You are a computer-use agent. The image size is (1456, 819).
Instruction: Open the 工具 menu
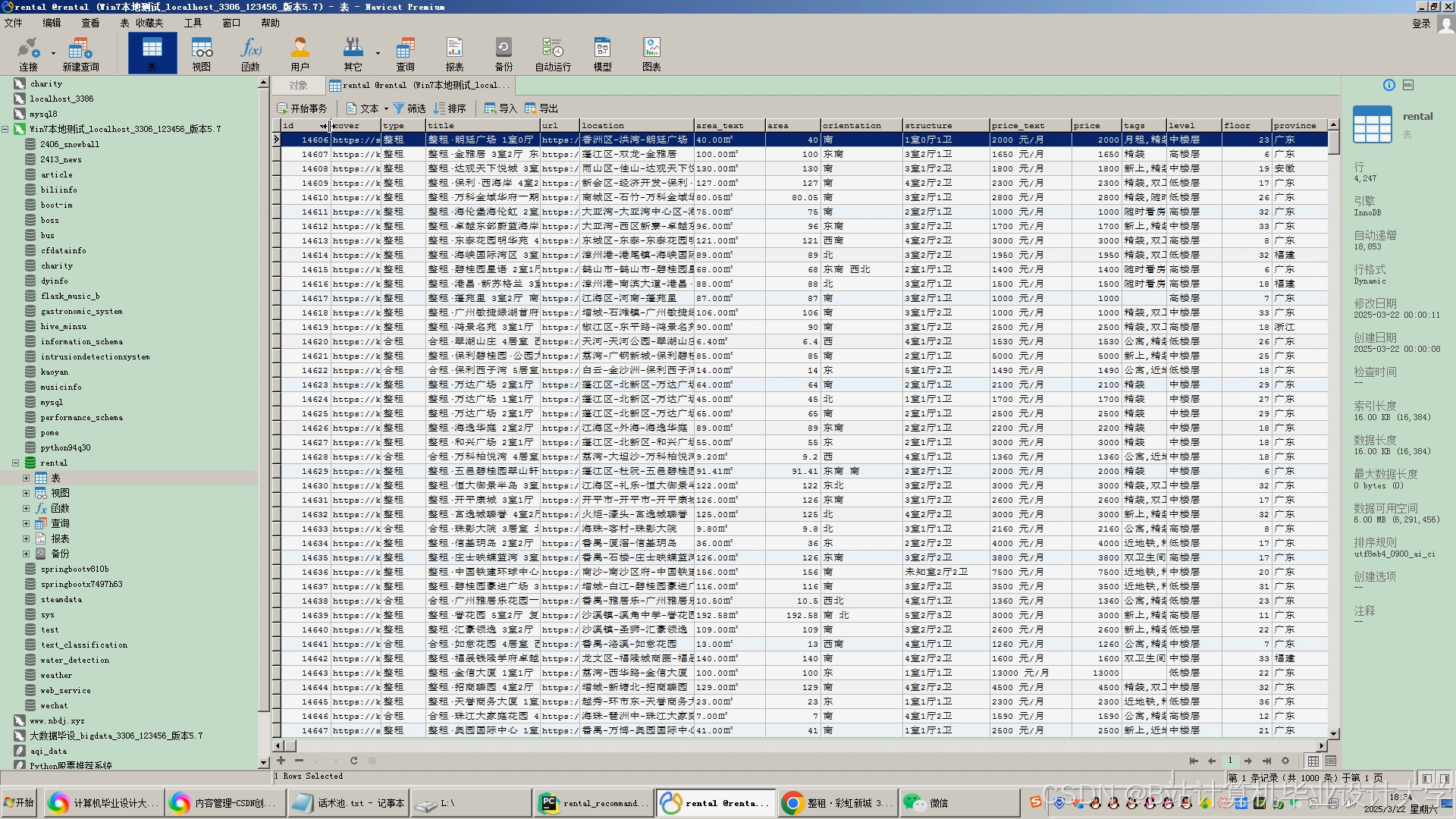coord(193,23)
